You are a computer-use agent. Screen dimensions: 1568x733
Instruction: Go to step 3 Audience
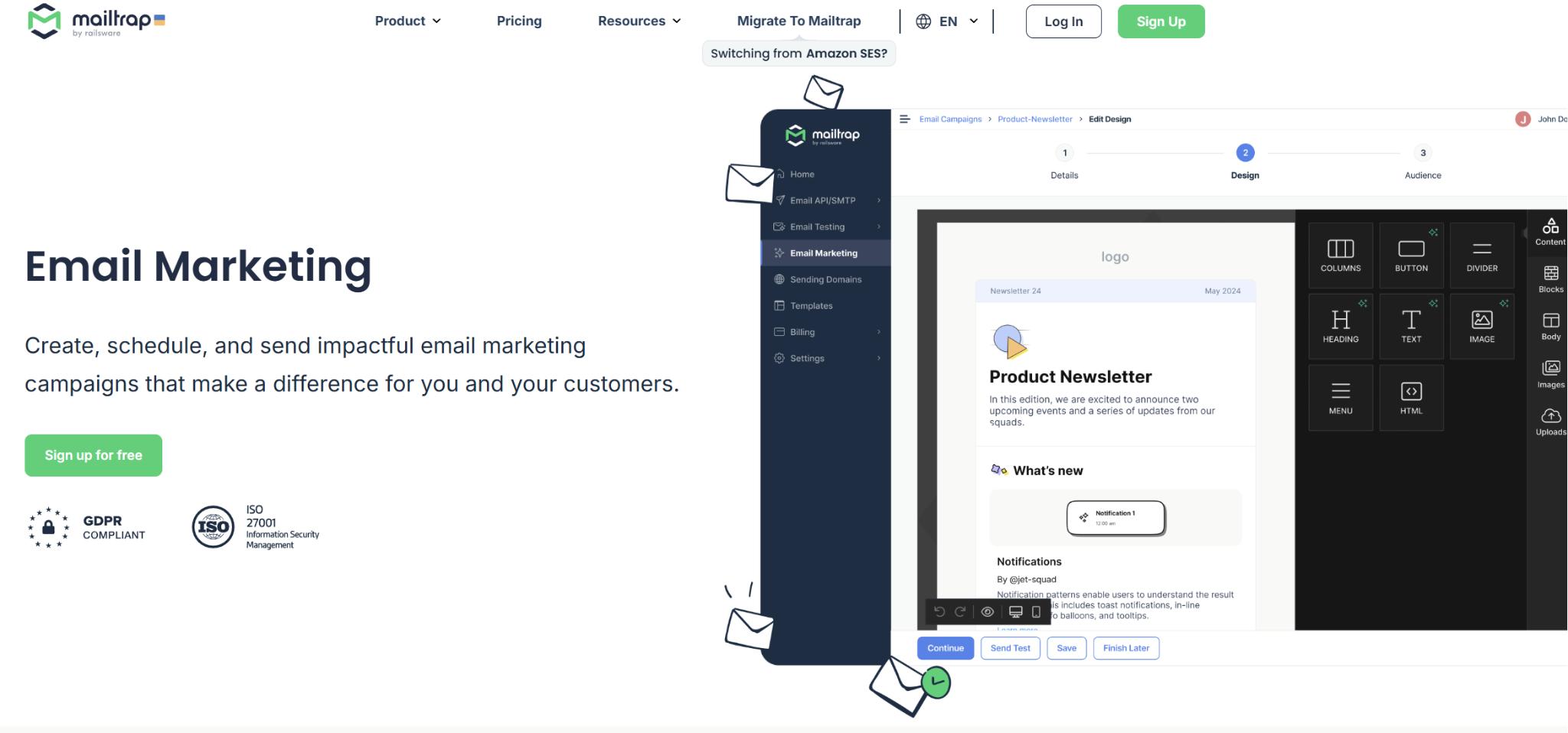(1423, 153)
